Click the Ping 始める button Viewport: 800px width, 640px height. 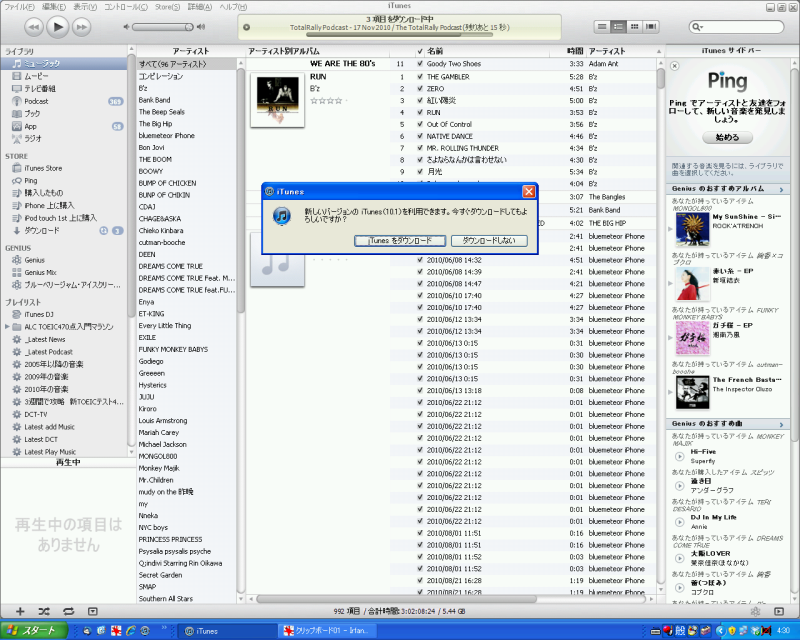[x=727, y=137]
